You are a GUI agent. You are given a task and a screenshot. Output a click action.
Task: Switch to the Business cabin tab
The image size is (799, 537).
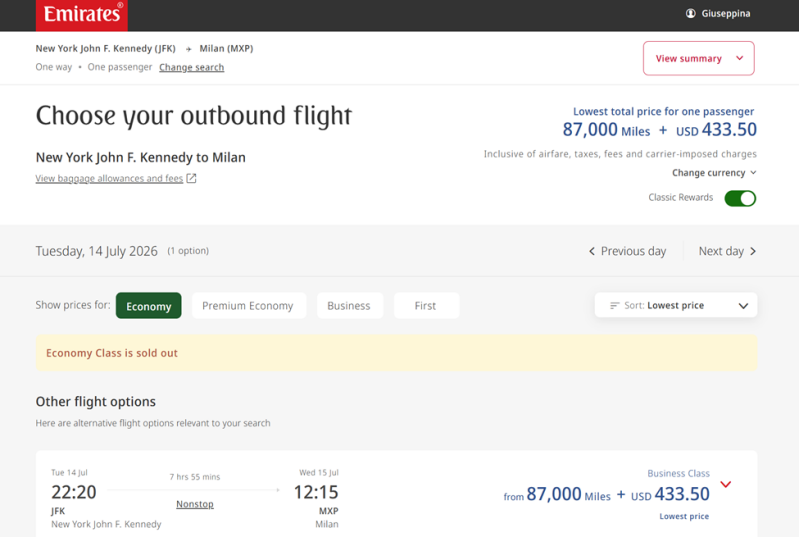coord(349,306)
